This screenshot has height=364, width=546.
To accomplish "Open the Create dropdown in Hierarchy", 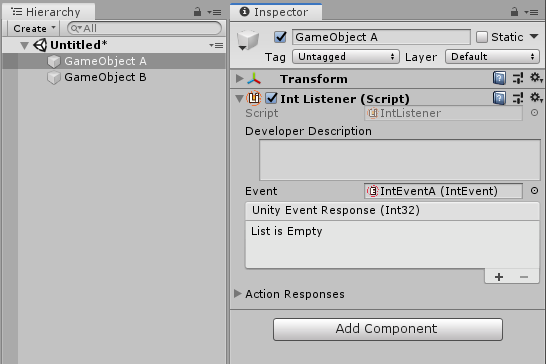I will (34, 28).
